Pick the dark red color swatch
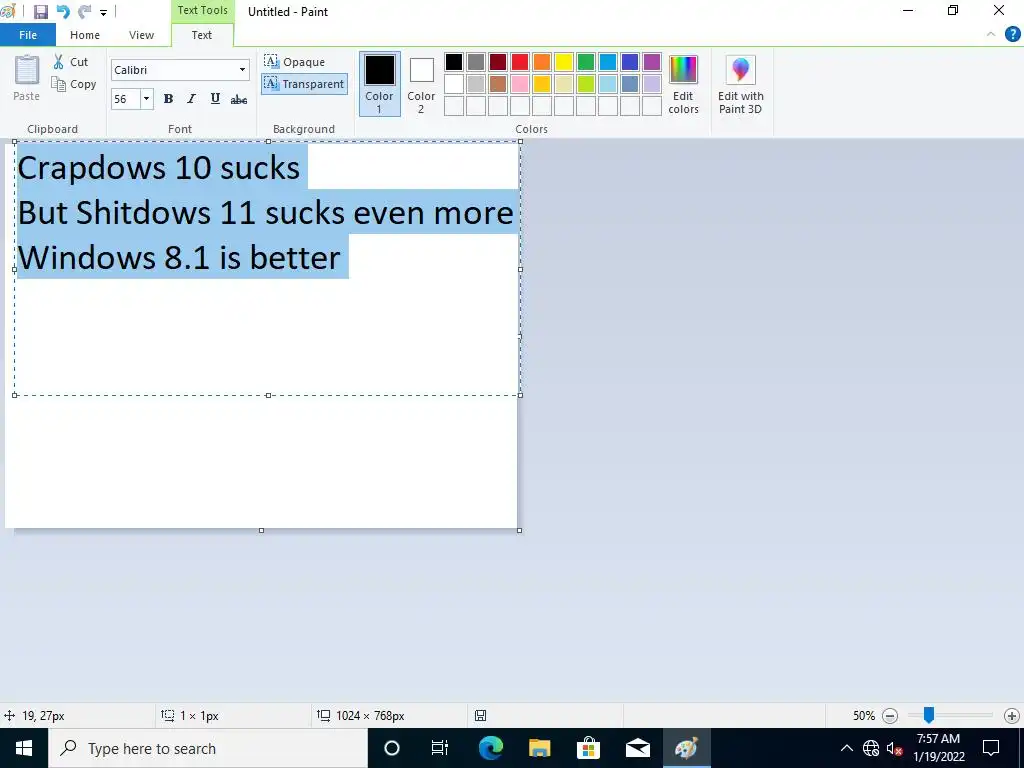 pos(498,62)
